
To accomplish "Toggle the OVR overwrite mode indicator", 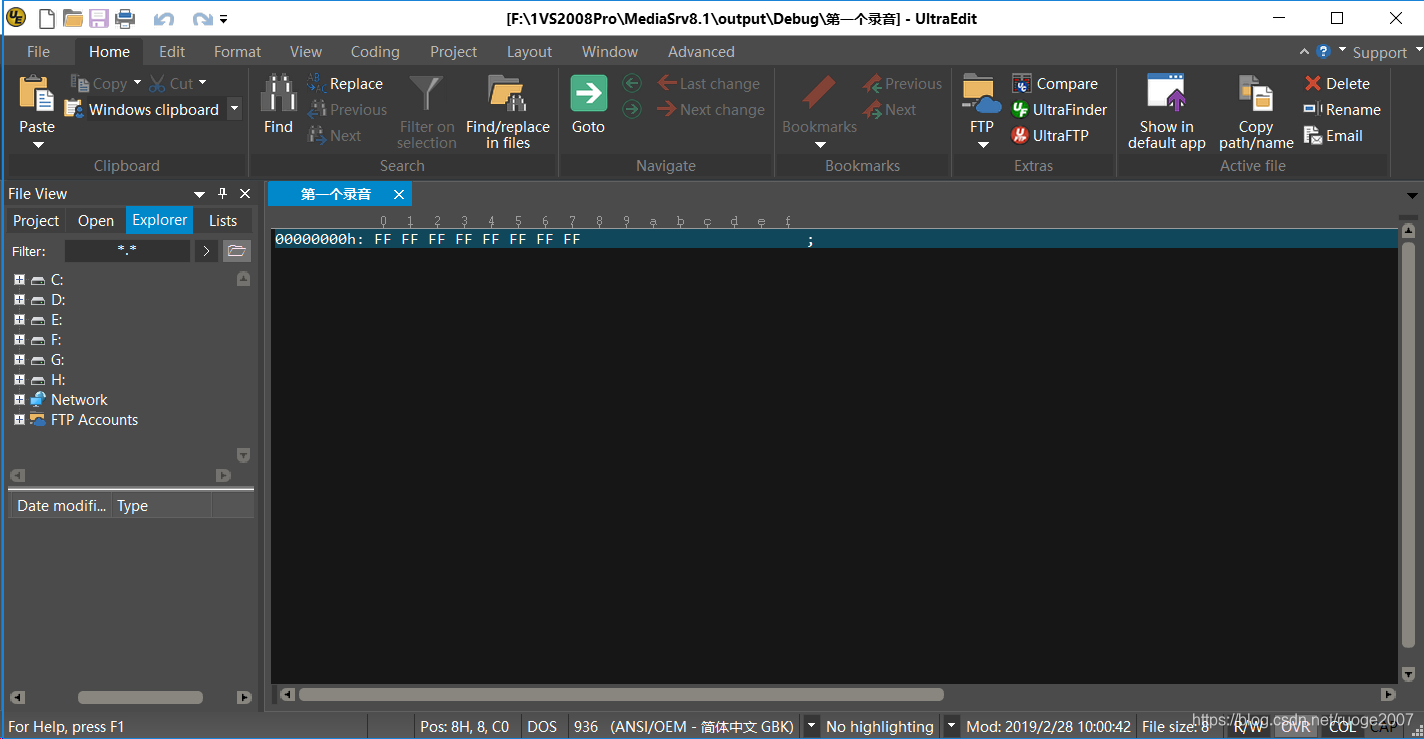I will pyautogui.click(x=1296, y=727).
